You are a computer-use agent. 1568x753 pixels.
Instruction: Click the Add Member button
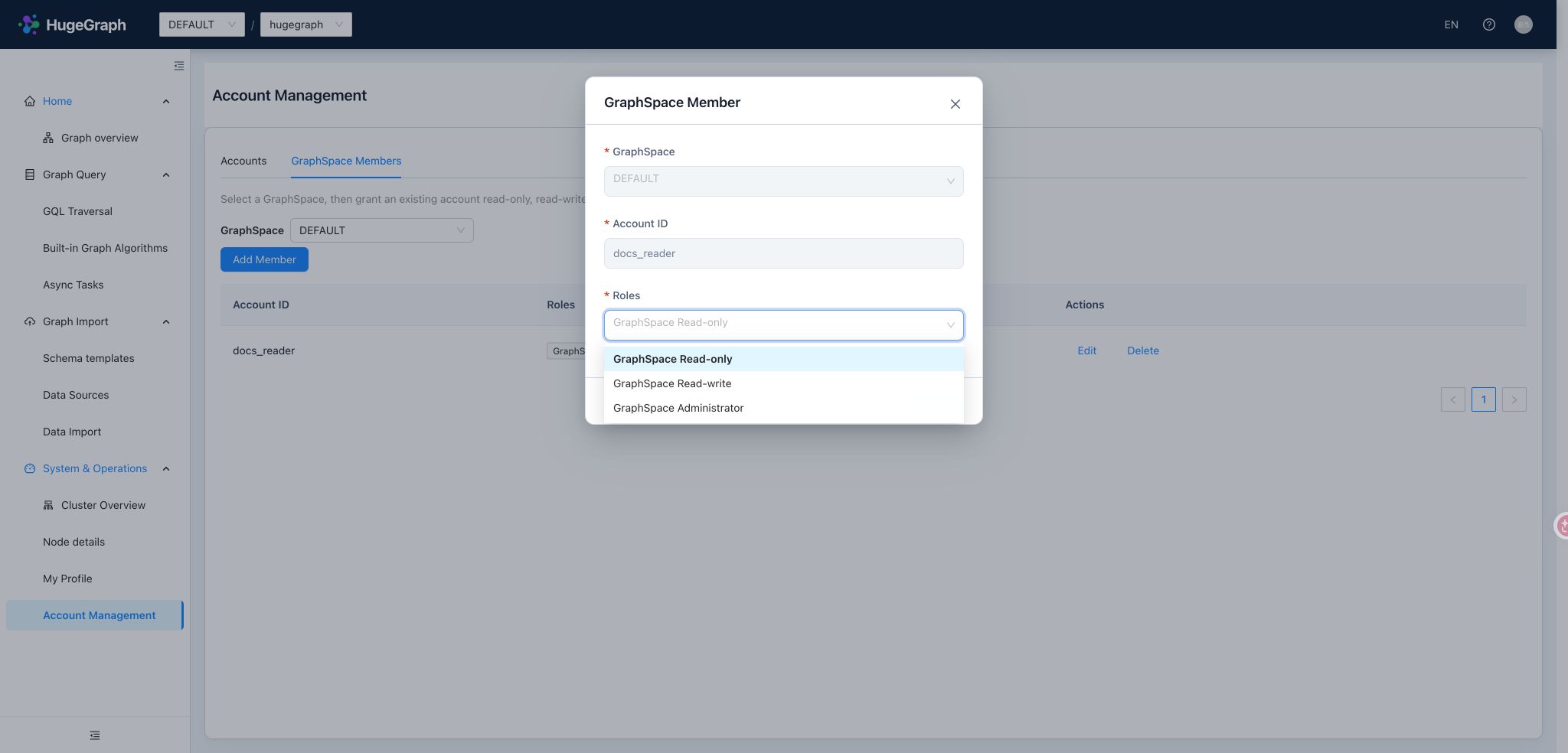[264, 259]
